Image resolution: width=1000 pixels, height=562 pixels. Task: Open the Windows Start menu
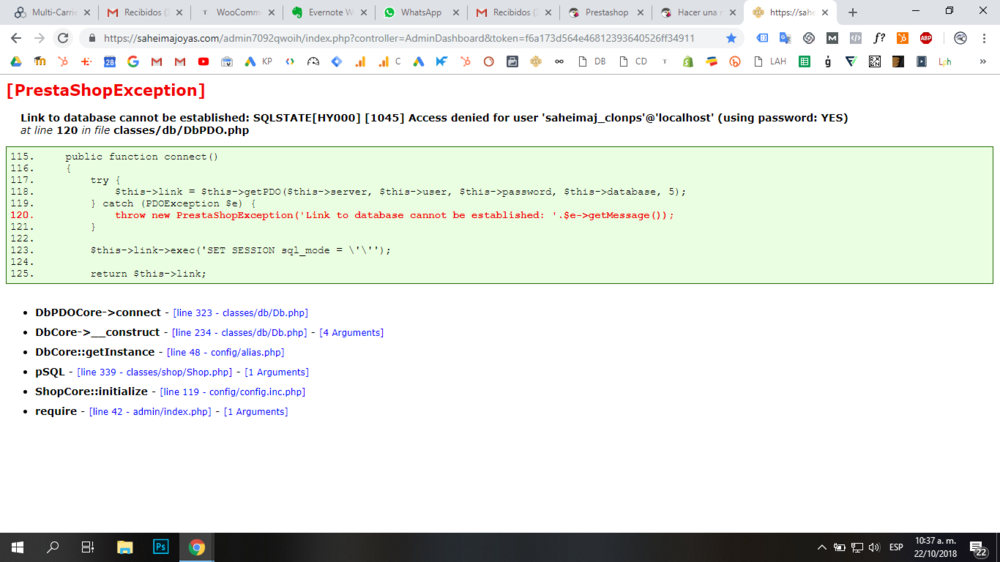pyautogui.click(x=17, y=547)
